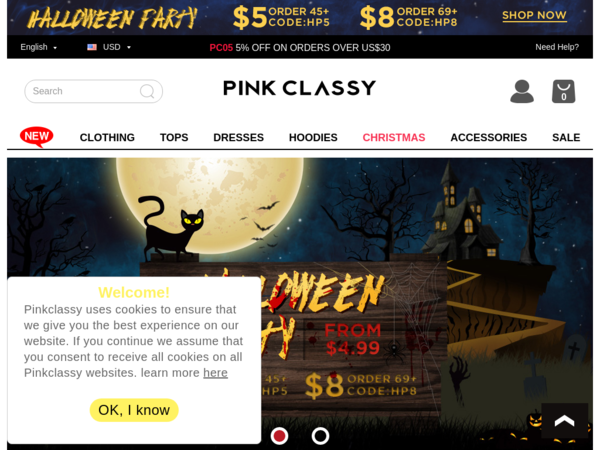Viewport: 600px width, 450px height.
Task: Open the Dresses category
Action: pos(238,137)
